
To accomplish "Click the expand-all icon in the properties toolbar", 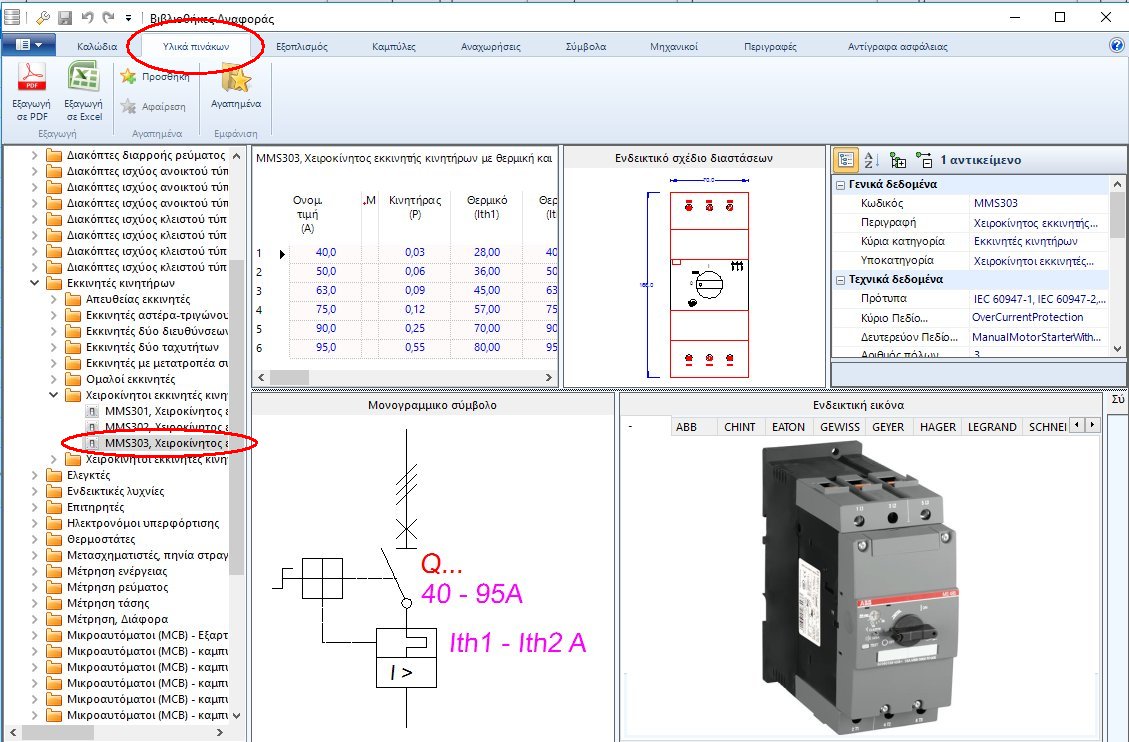I will click(898, 161).
